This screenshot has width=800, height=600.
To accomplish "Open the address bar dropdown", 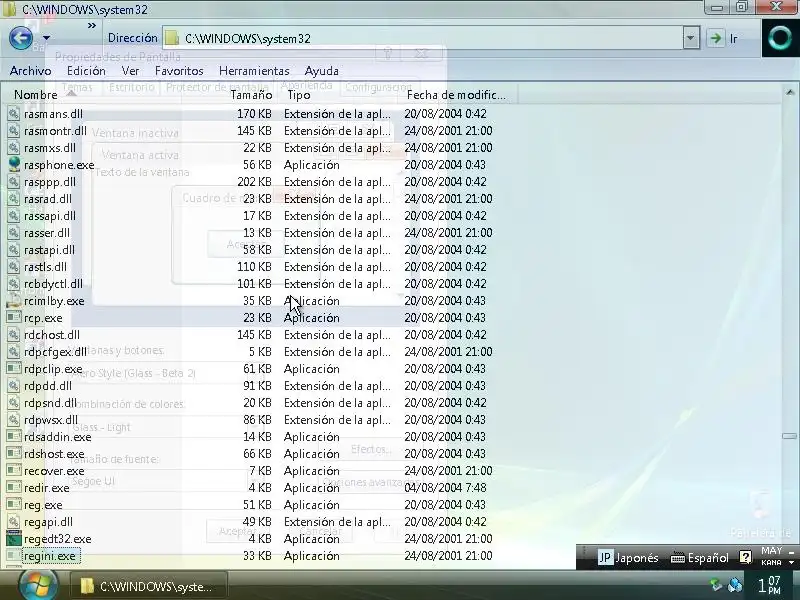I will tap(691, 38).
